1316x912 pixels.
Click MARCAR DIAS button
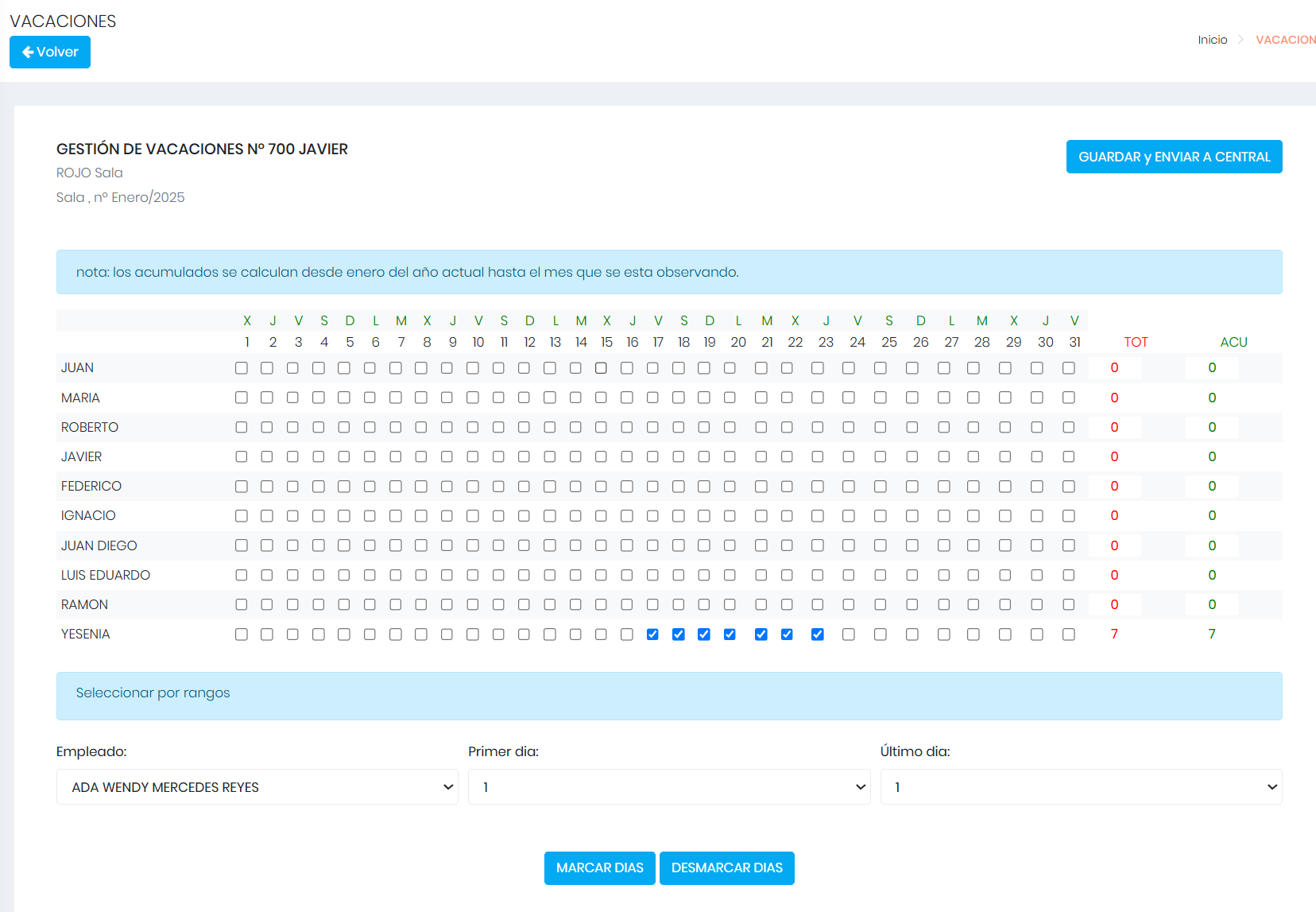(599, 868)
